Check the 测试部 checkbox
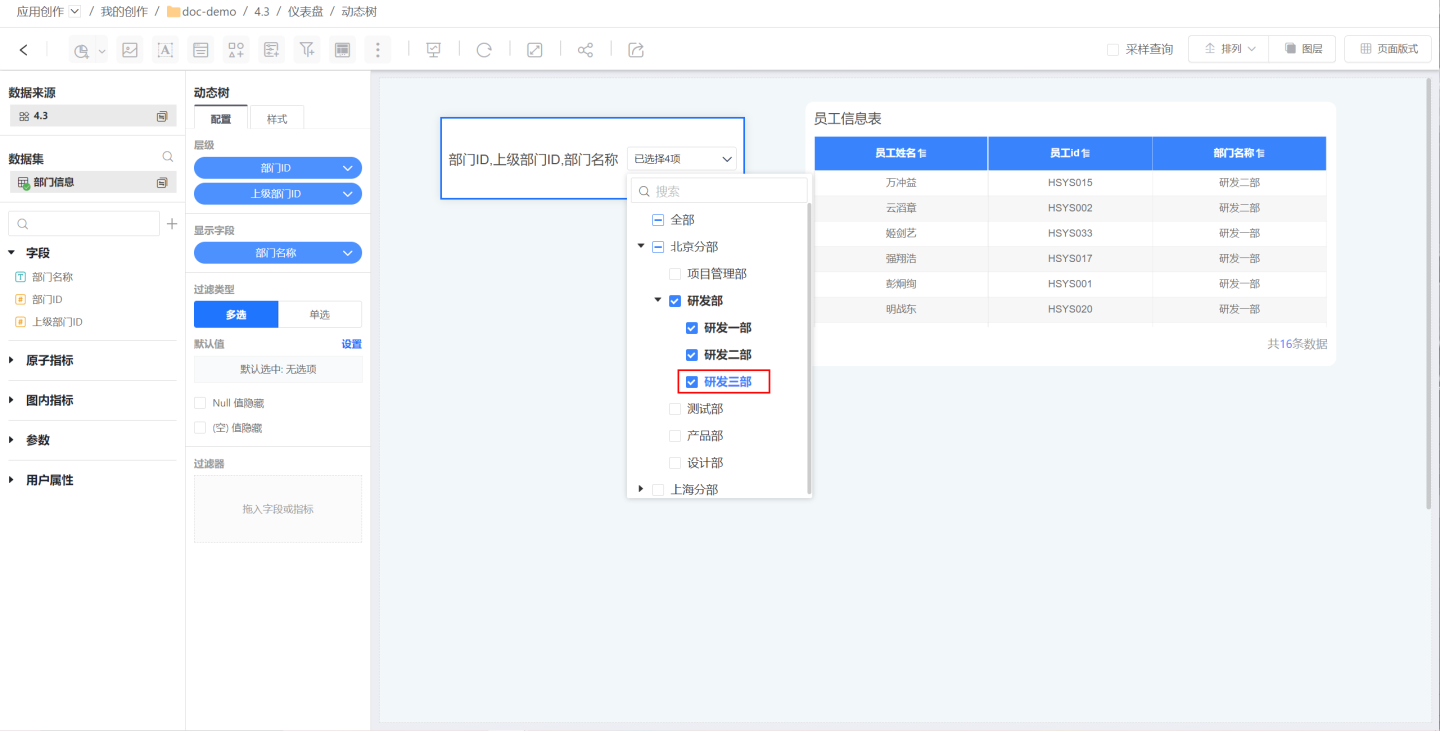This screenshot has width=1440, height=732. coord(675,409)
